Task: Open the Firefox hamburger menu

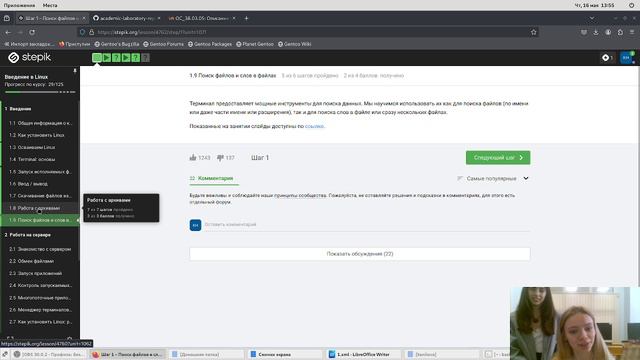Action: [632, 32]
